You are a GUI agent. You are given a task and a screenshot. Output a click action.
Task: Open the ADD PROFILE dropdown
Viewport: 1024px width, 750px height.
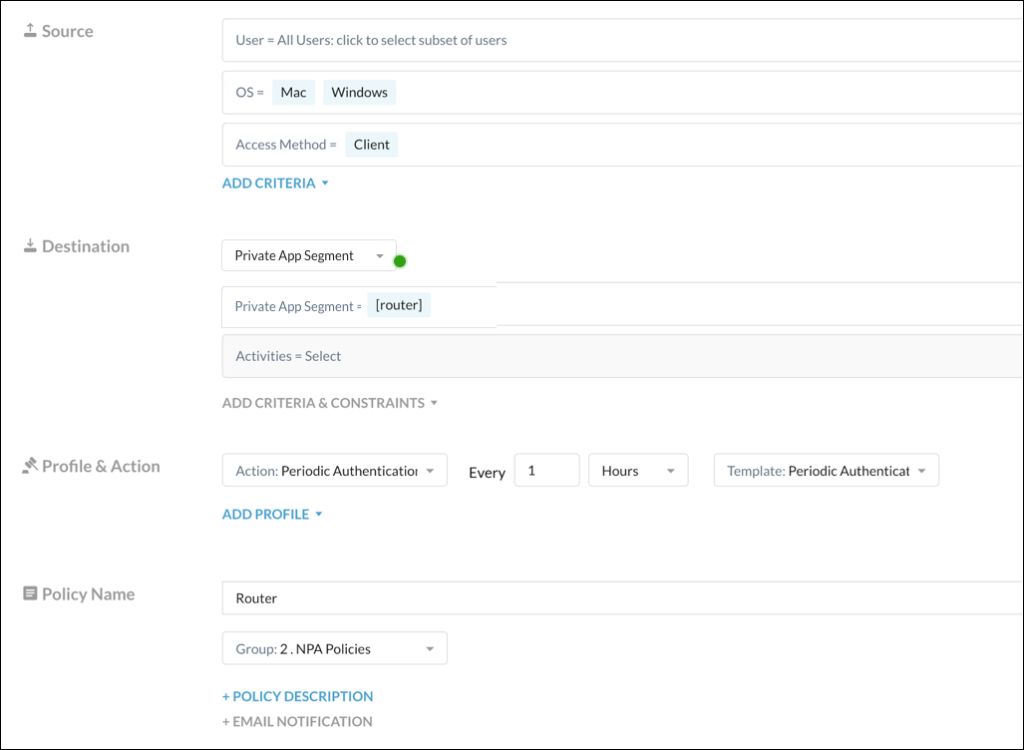pyautogui.click(x=272, y=514)
